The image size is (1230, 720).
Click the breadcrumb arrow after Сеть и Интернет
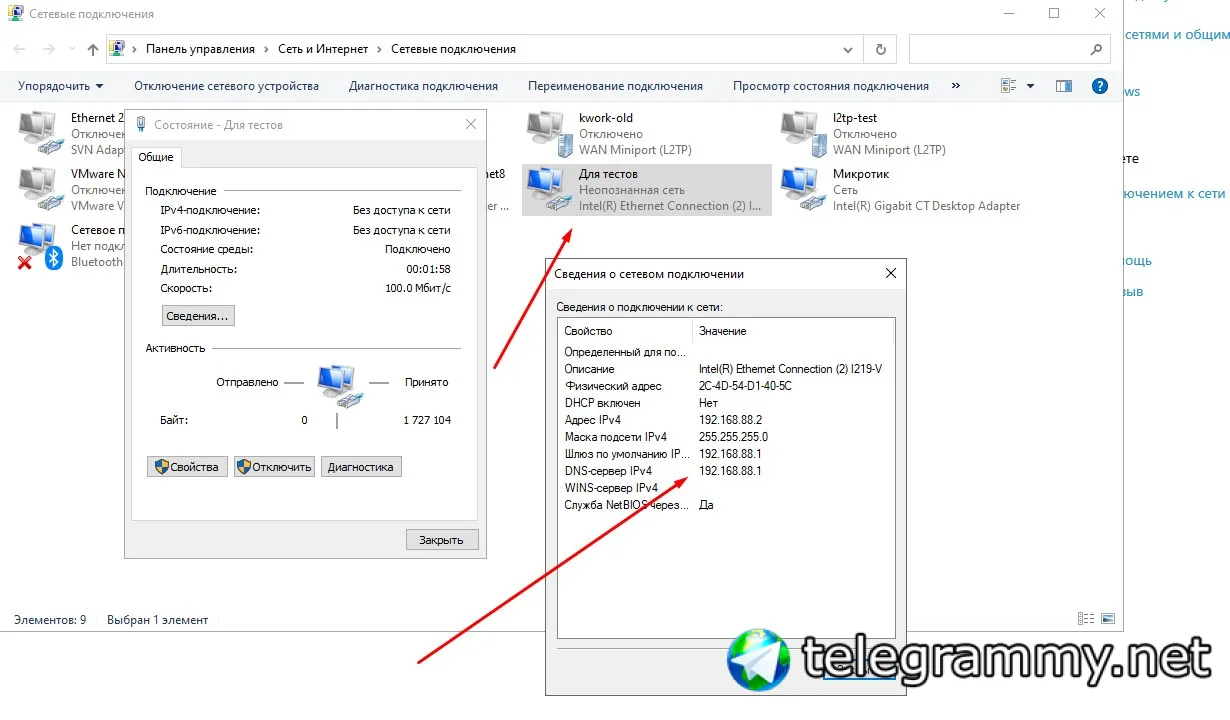point(380,49)
